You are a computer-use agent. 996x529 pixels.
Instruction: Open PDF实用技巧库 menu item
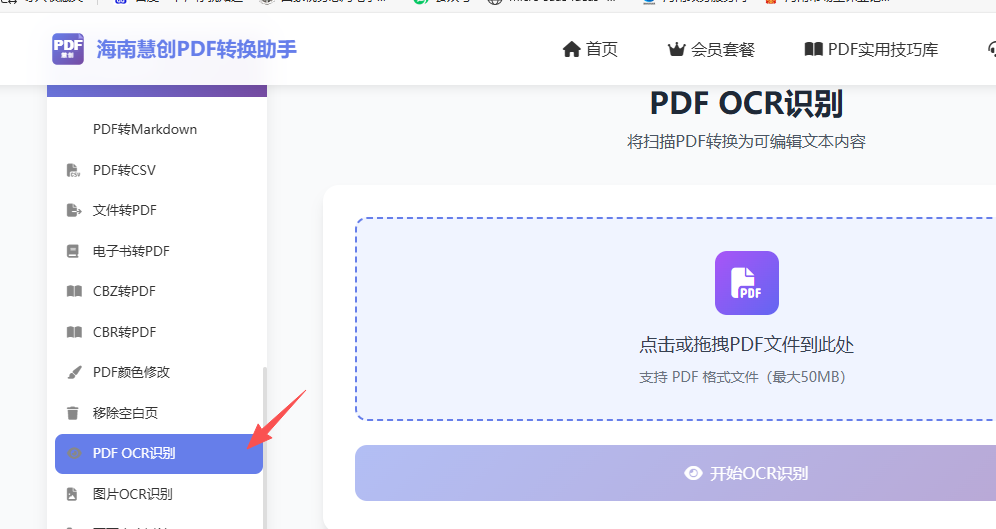[x=883, y=50]
